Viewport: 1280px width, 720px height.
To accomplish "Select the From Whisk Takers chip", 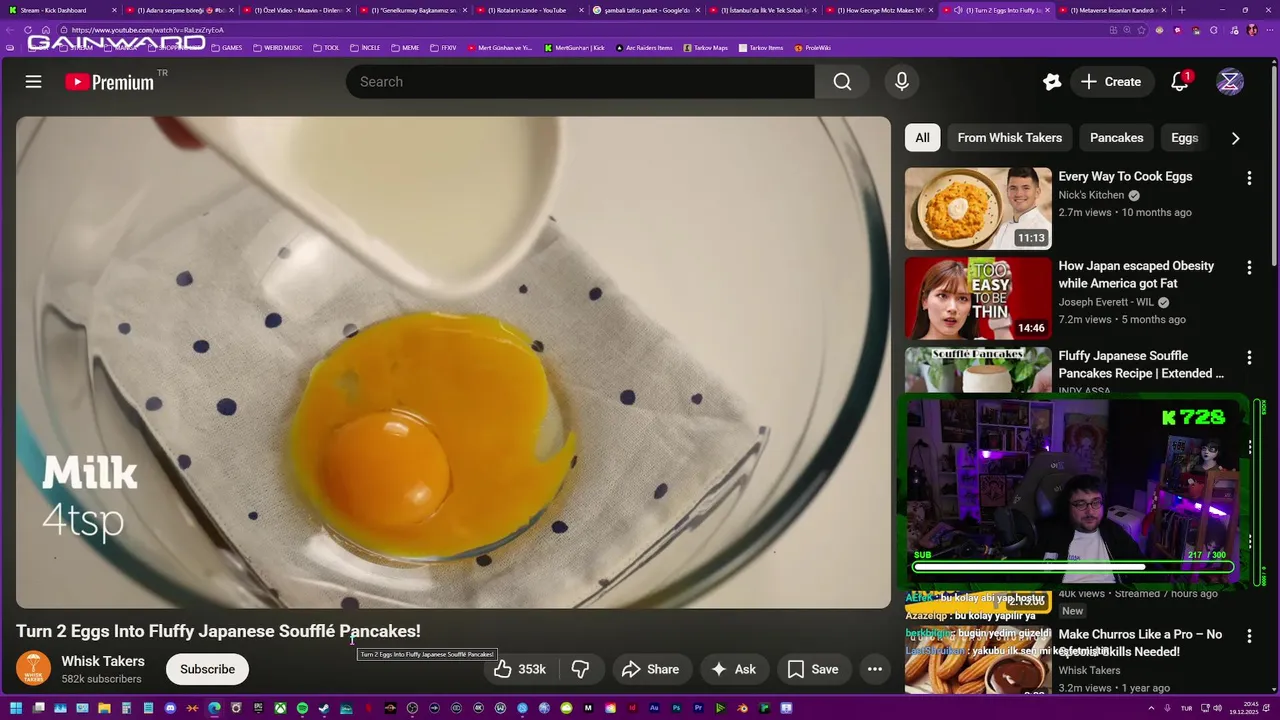I will tap(1010, 138).
